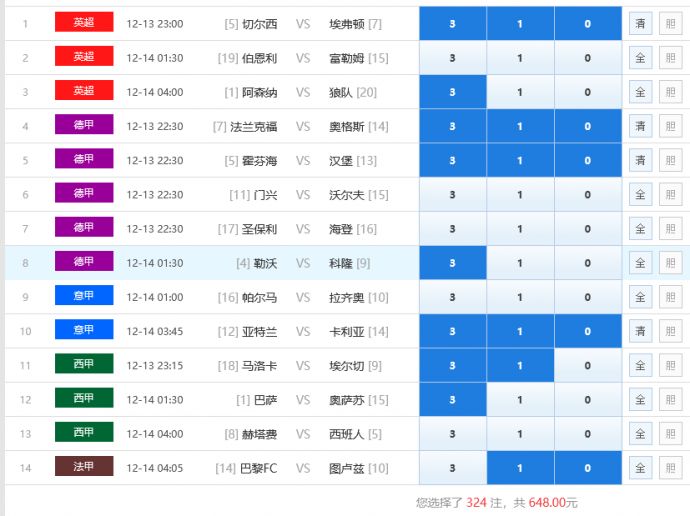Viewport: 690px width, 516px height.
Task: Select all outcomes for 圣保利 vs 海登
Action: (640, 229)
